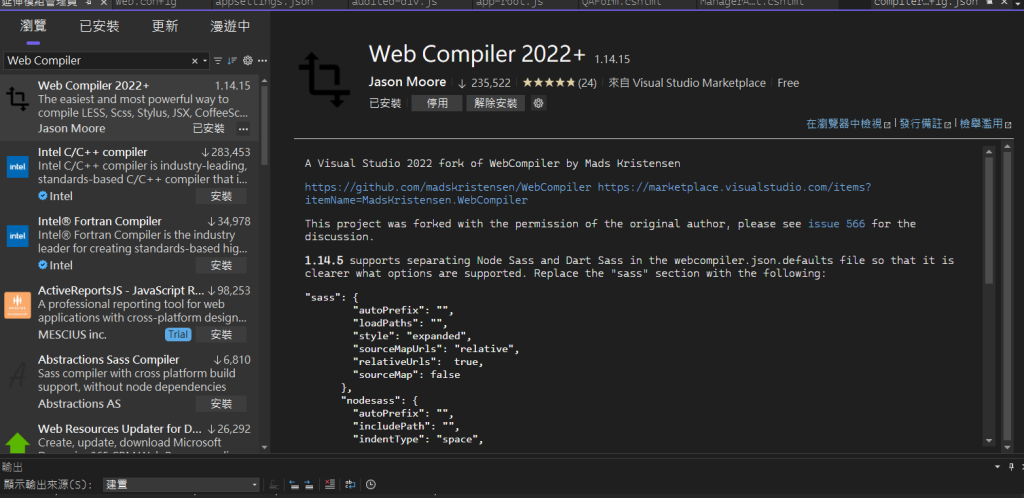Open the gear settings for Web Compiler 2022+

[538, 103]
